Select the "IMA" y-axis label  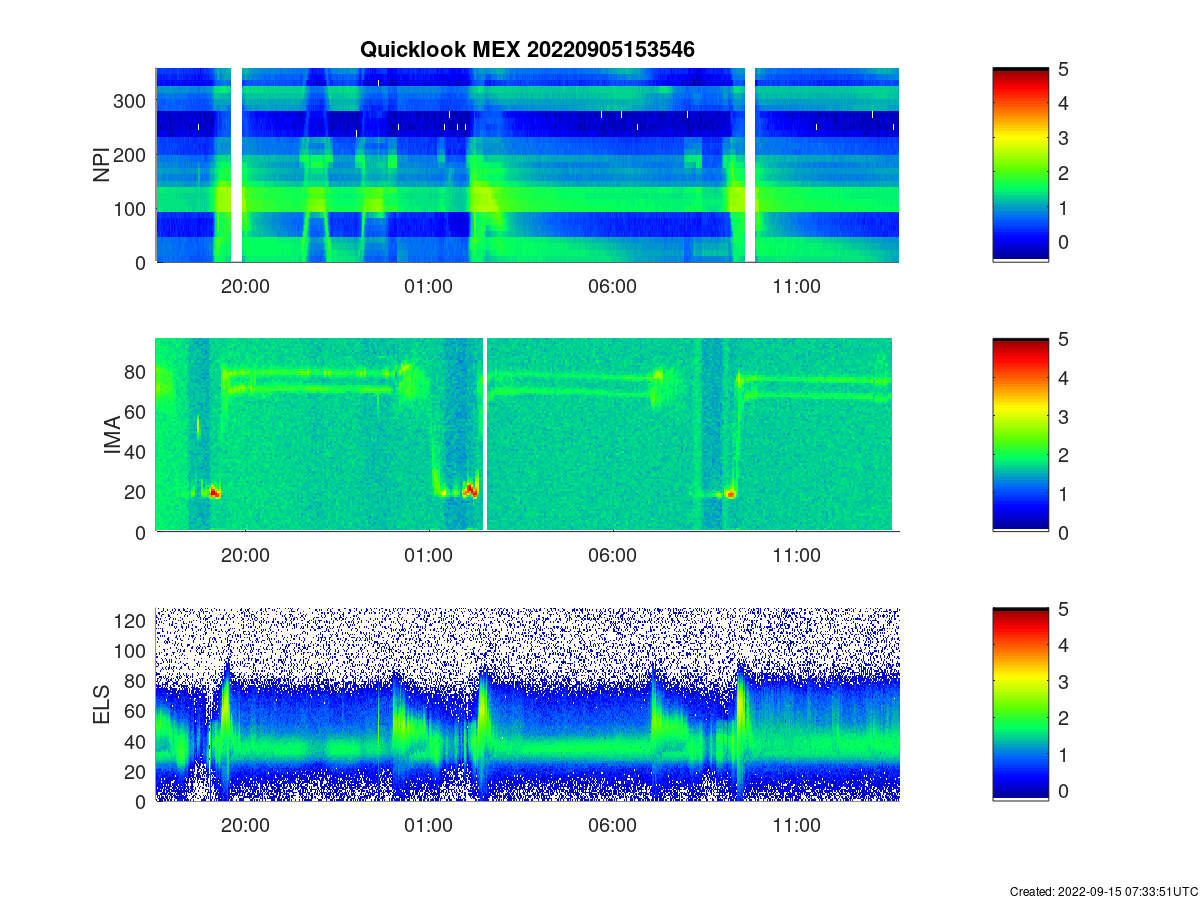tap(112, 436)
